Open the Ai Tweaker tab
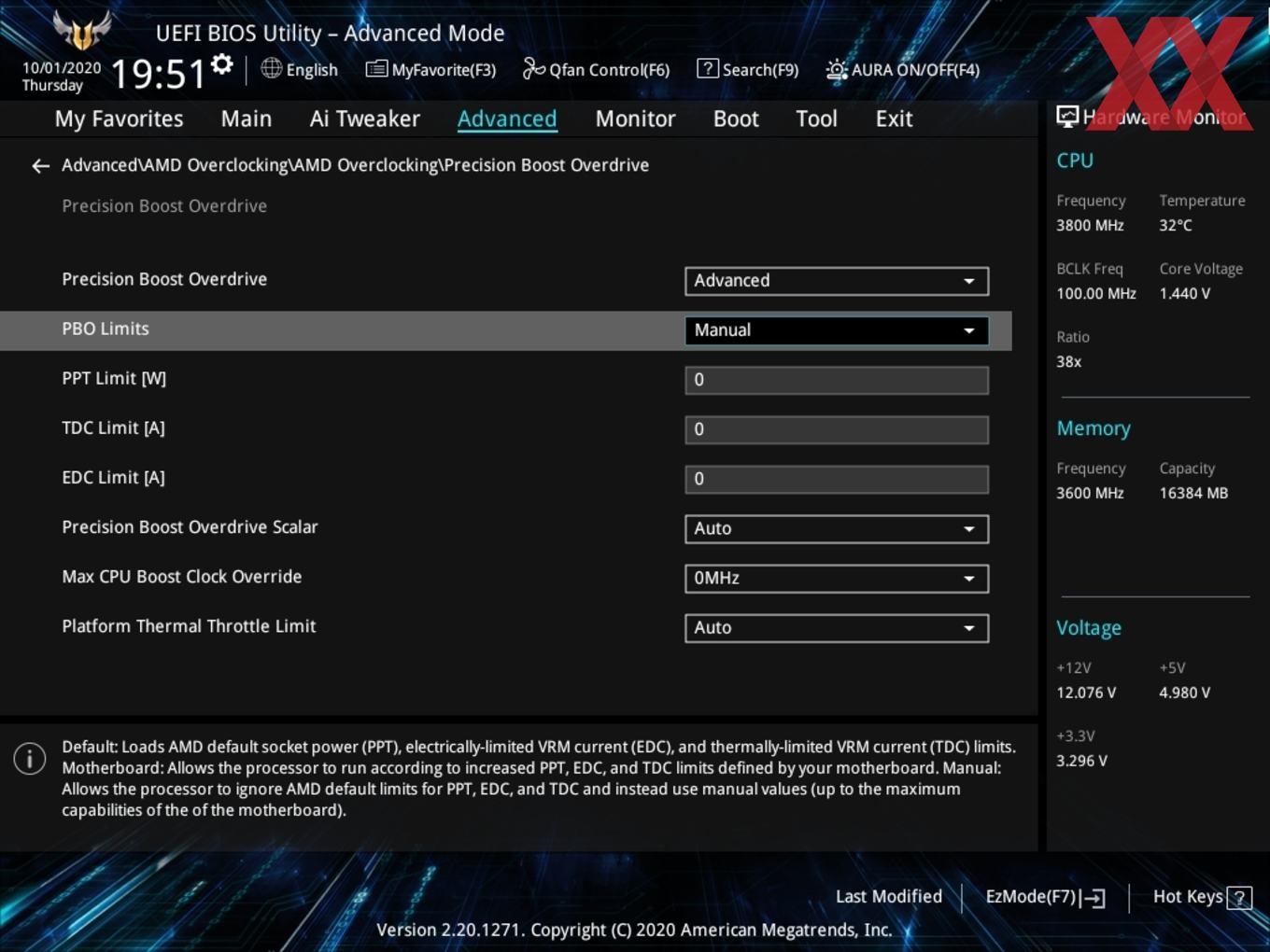 click(x=365, y=119)
